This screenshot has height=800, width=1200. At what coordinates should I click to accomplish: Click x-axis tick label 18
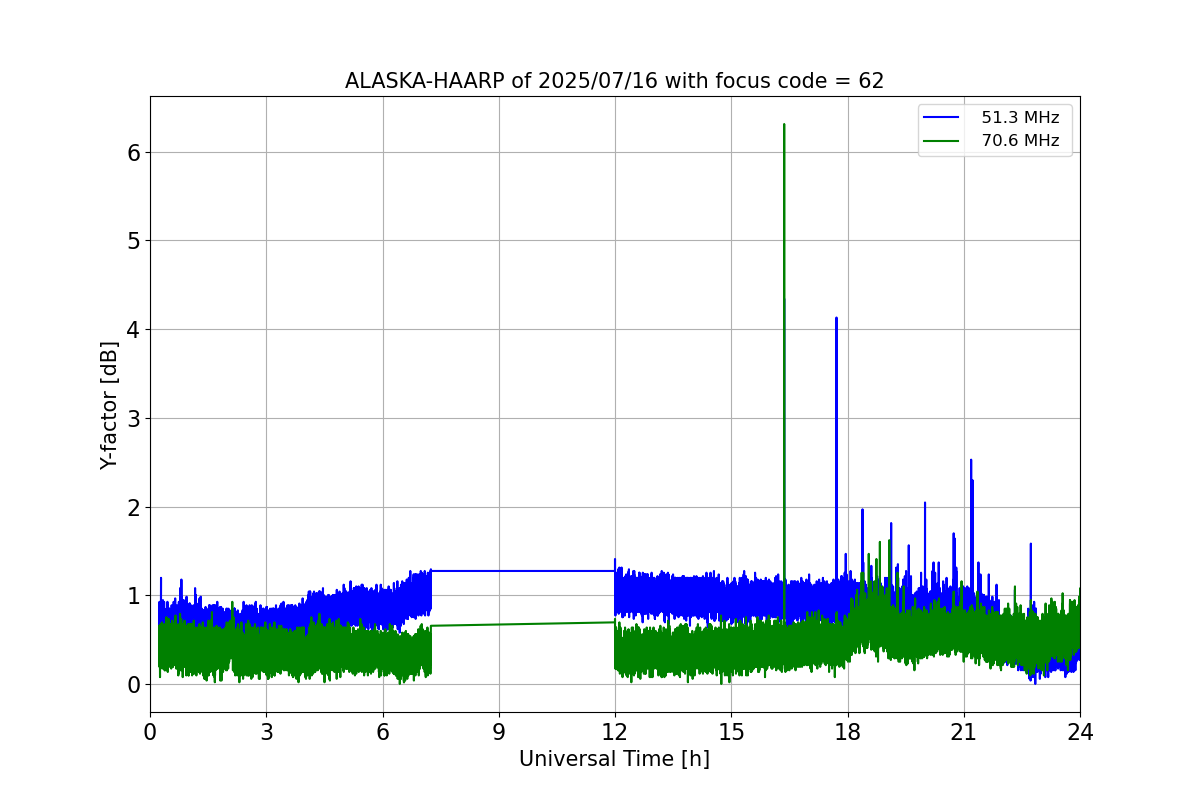[848, 732]
